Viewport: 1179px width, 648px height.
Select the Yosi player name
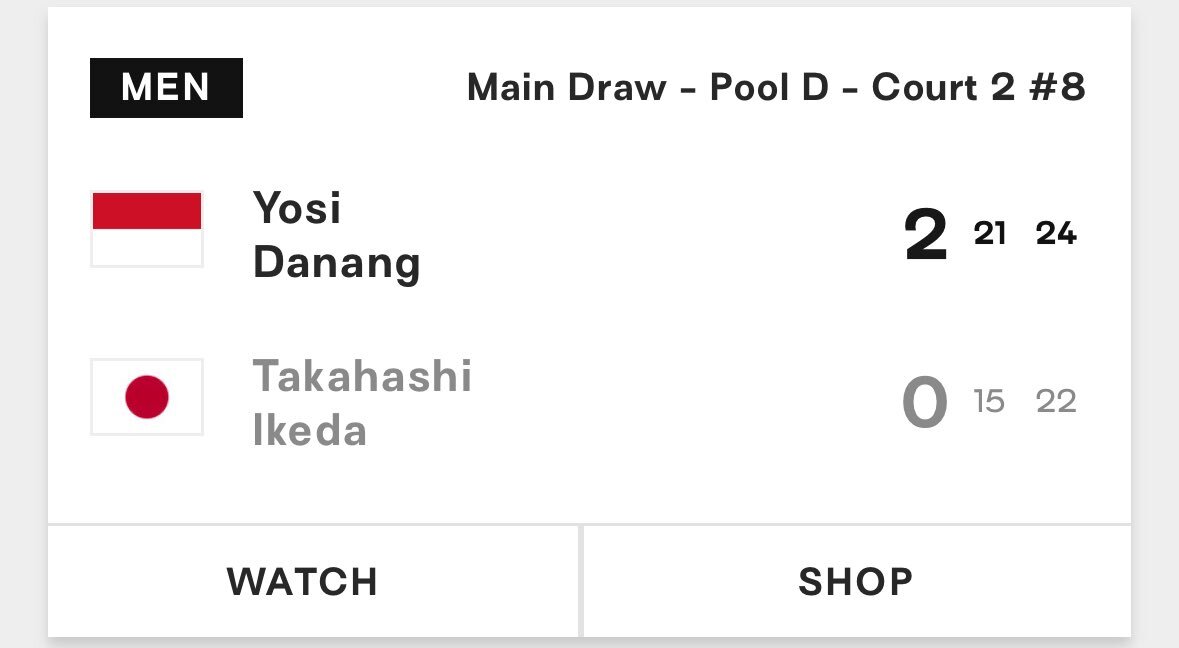(297, 207)
